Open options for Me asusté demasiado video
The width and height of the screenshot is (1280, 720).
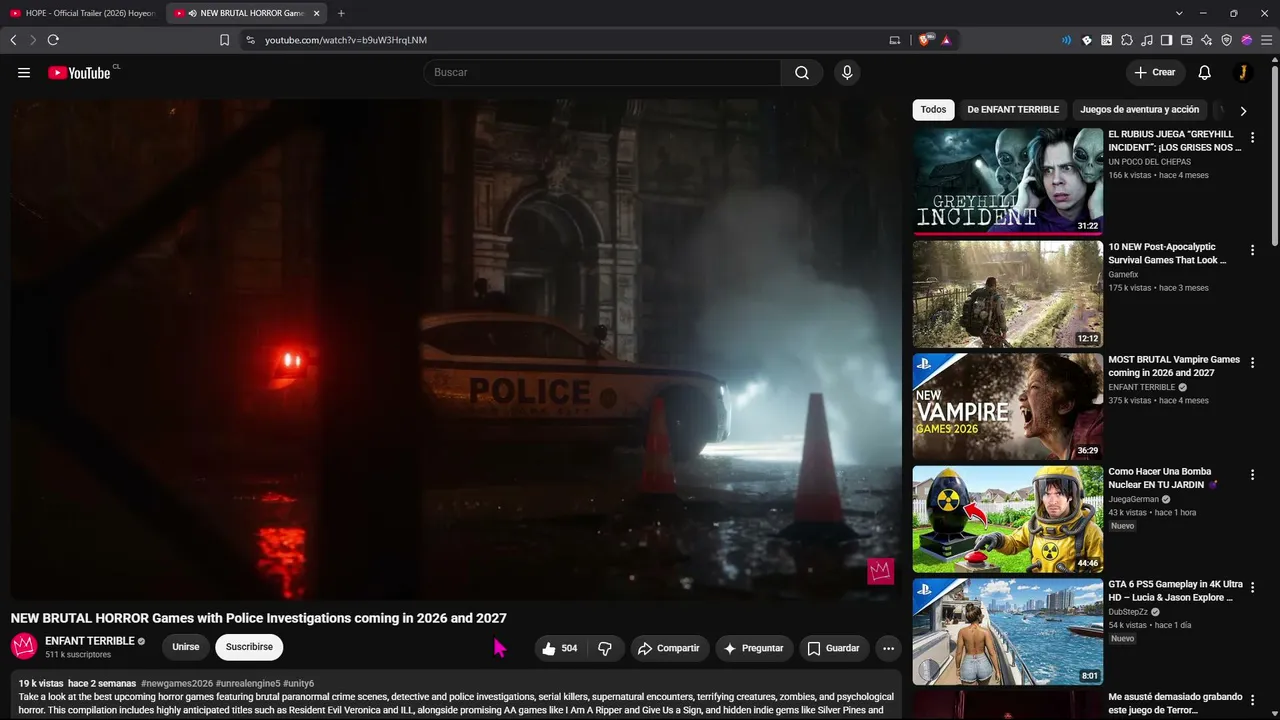pyautogui.click(x=1252, y=700)
